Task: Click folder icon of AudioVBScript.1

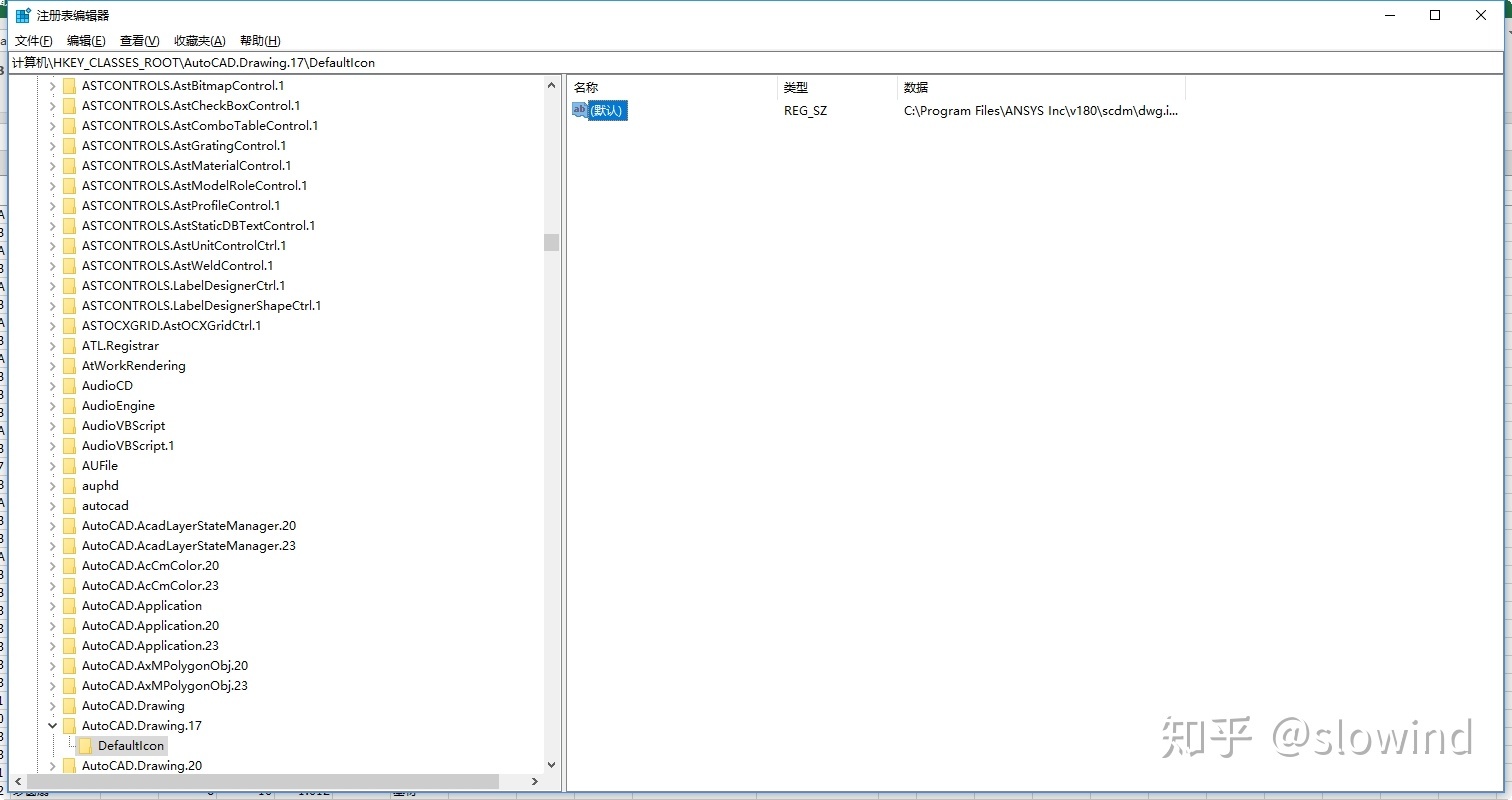Action: [69, 446]
